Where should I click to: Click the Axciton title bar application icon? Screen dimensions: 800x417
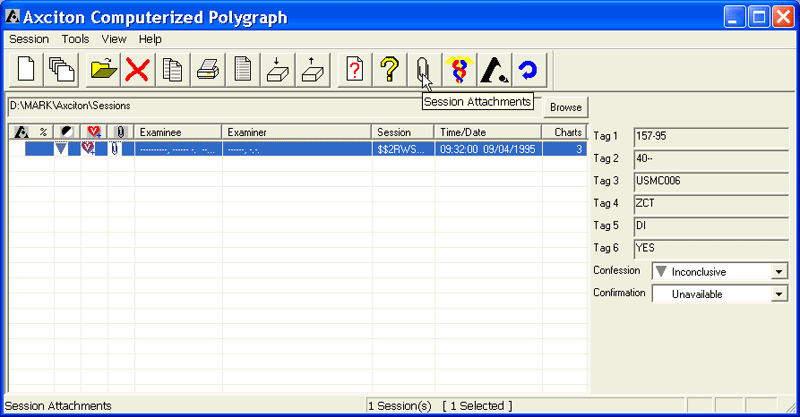pyautogui.click(x=12, y=17)
